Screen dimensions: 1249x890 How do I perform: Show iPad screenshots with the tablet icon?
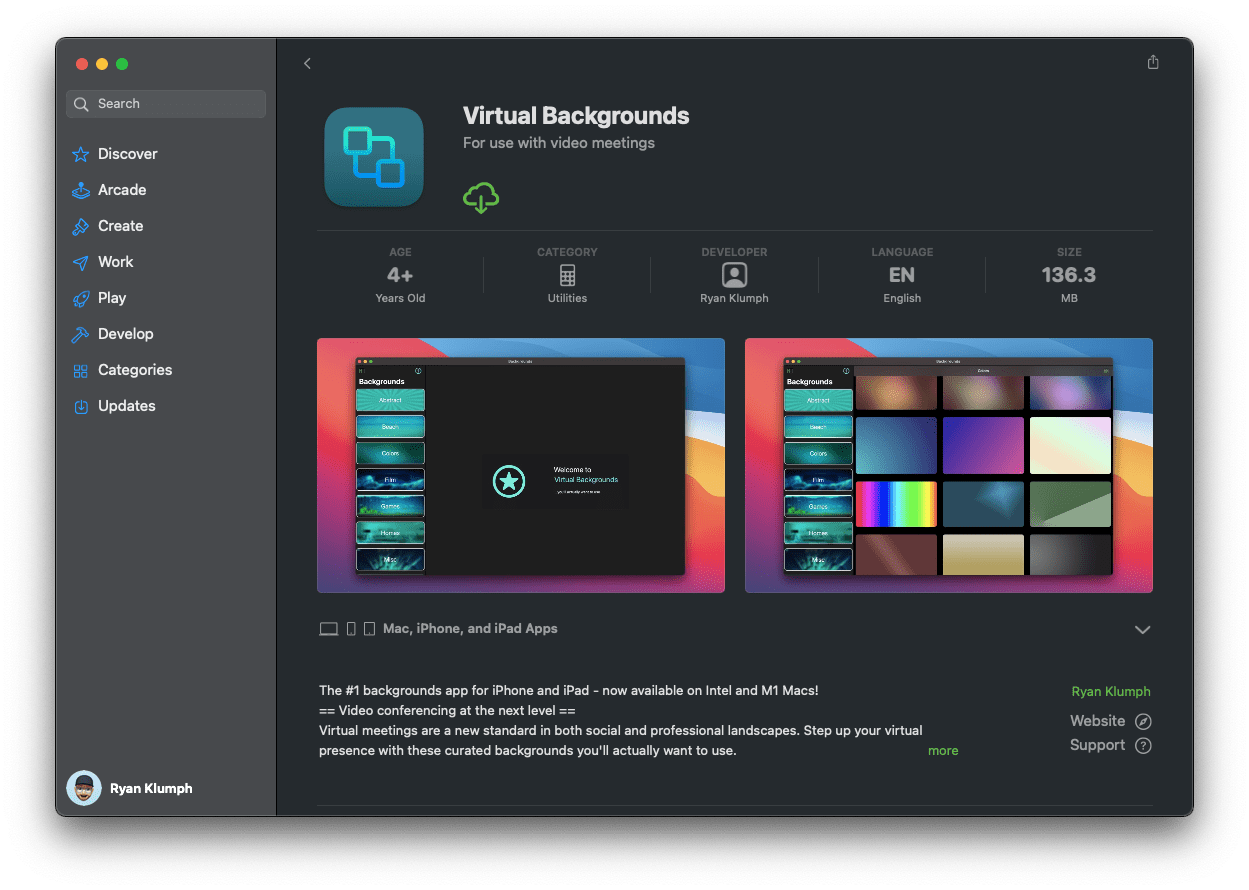[369, 628]
